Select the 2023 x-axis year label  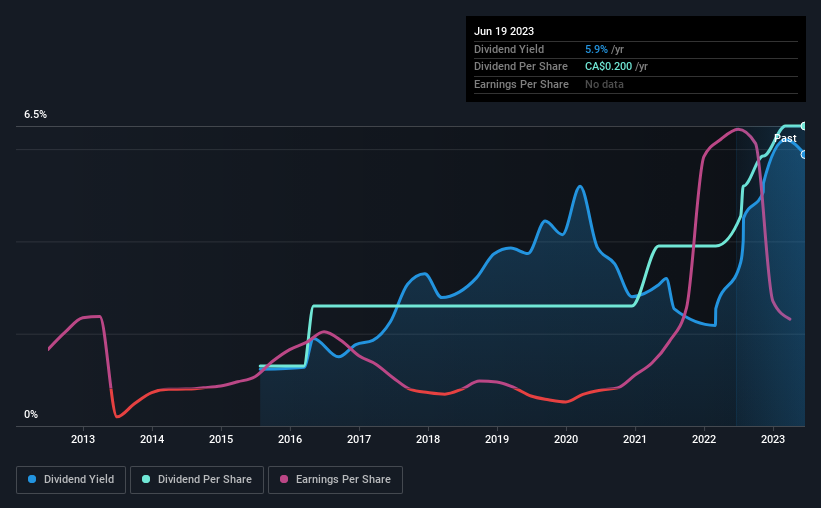click(772, 439)
